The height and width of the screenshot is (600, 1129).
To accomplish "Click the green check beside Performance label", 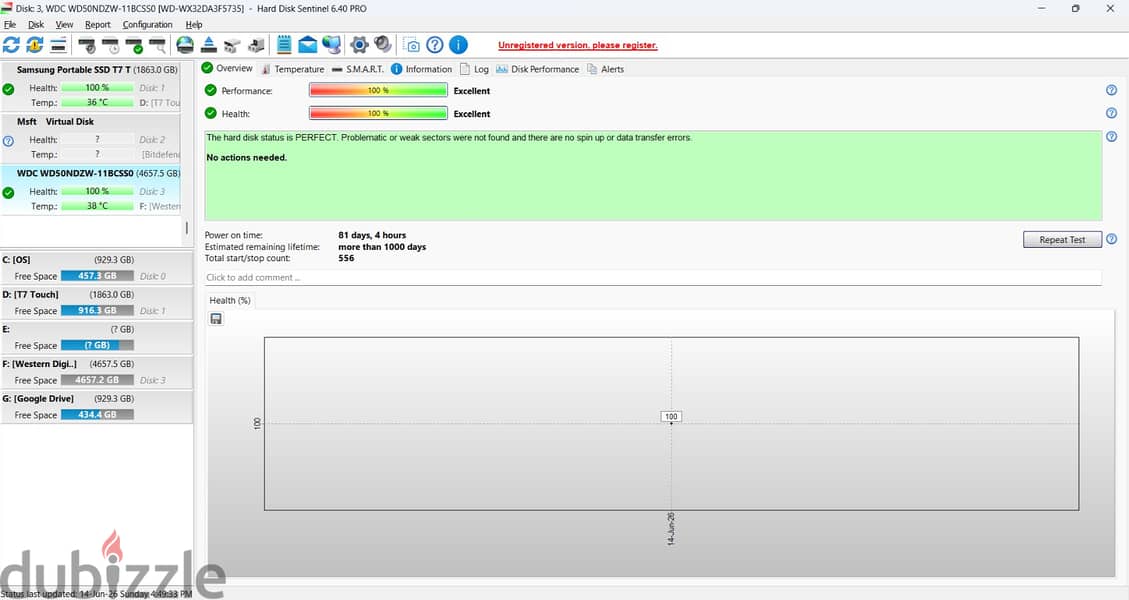I will pos(210,90).
